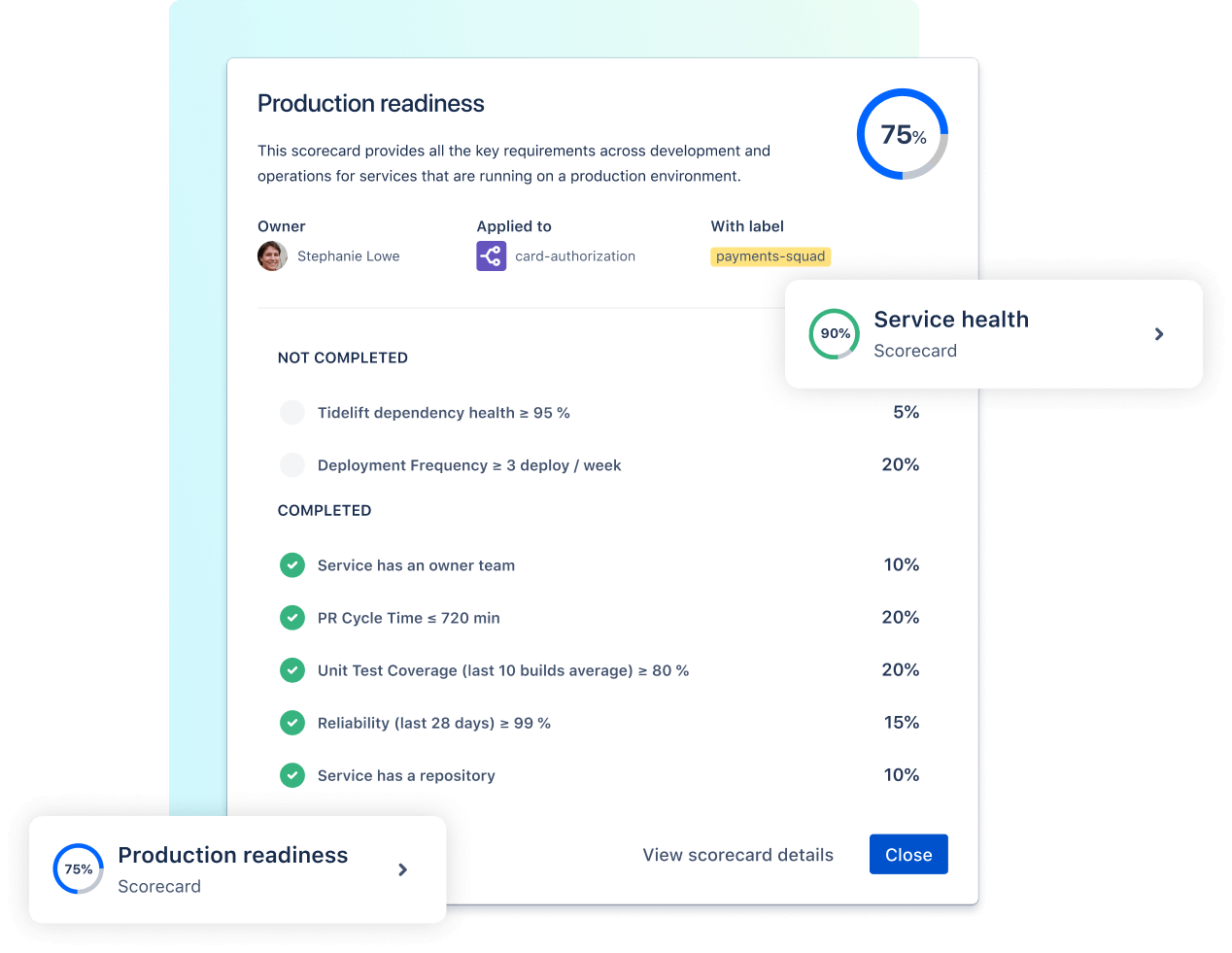Screen dimensions: 1232x953
Task: Mark Deployment Frequency as completed
Action: 292,464
